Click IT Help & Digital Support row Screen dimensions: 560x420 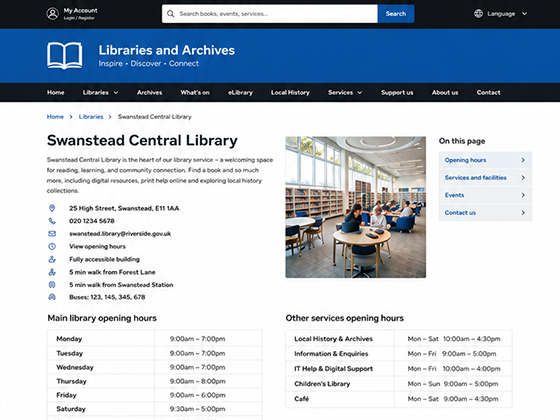click(399, 369)
